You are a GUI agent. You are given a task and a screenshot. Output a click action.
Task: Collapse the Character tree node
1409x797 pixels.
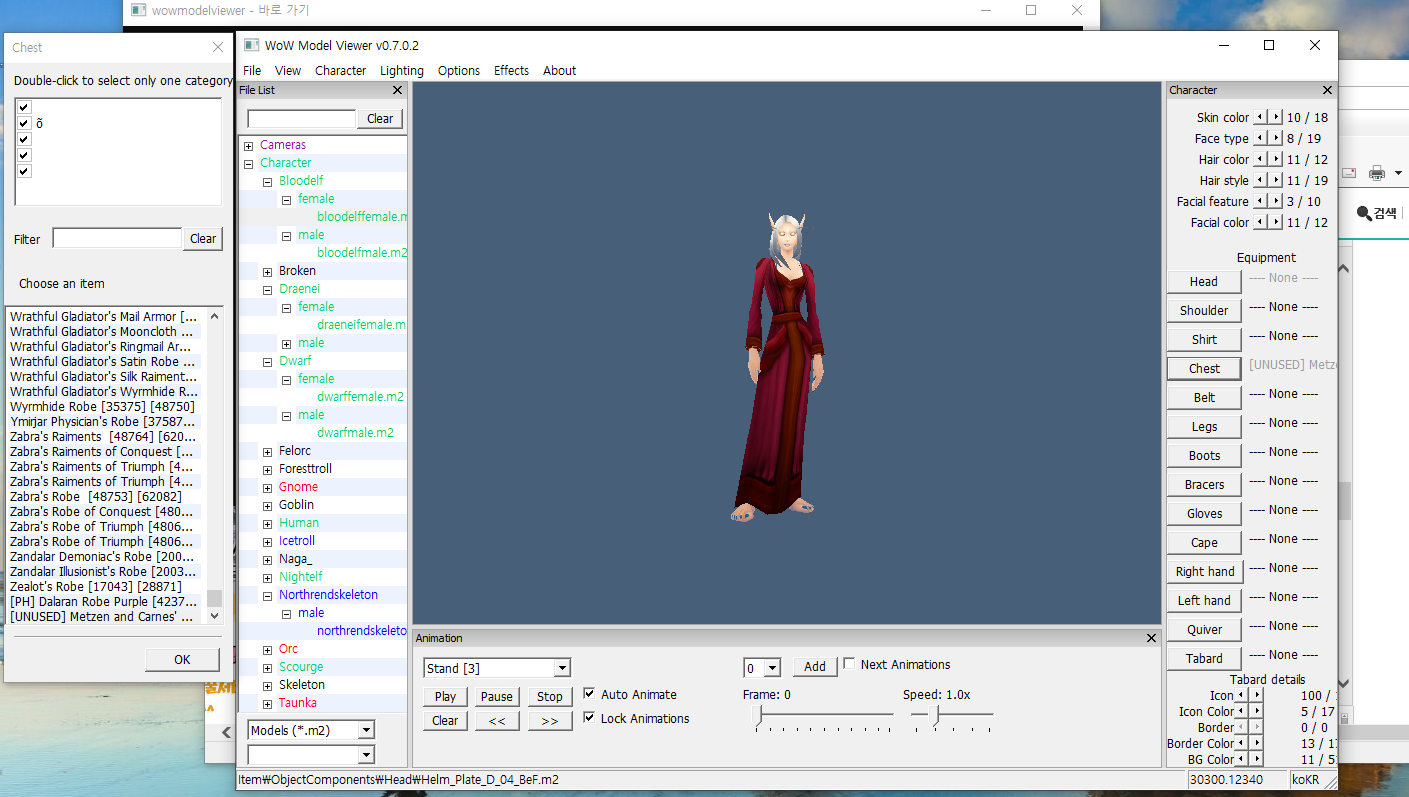tap(249, 164)
